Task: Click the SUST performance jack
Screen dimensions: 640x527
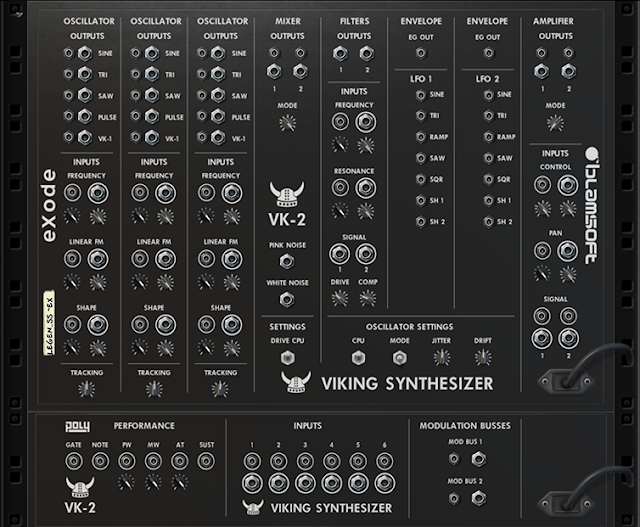Action: coord(206,461)
